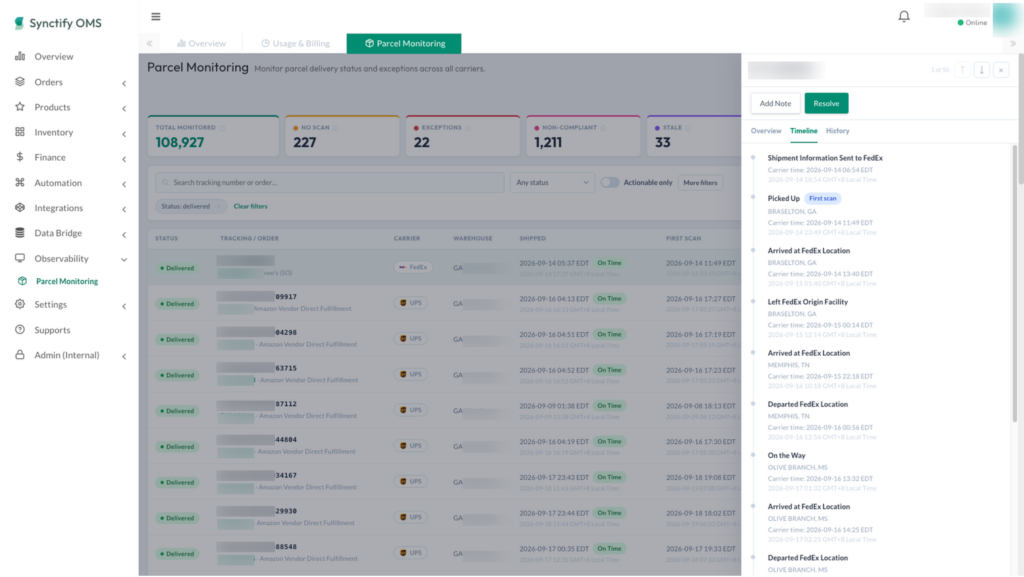Click the search magnifier icon

click(x=165, y=183)
